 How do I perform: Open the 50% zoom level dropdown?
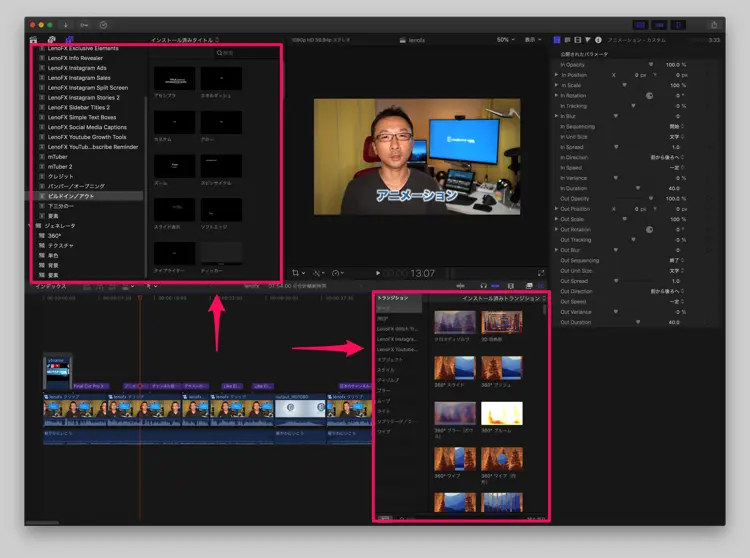tap(506, 40)
